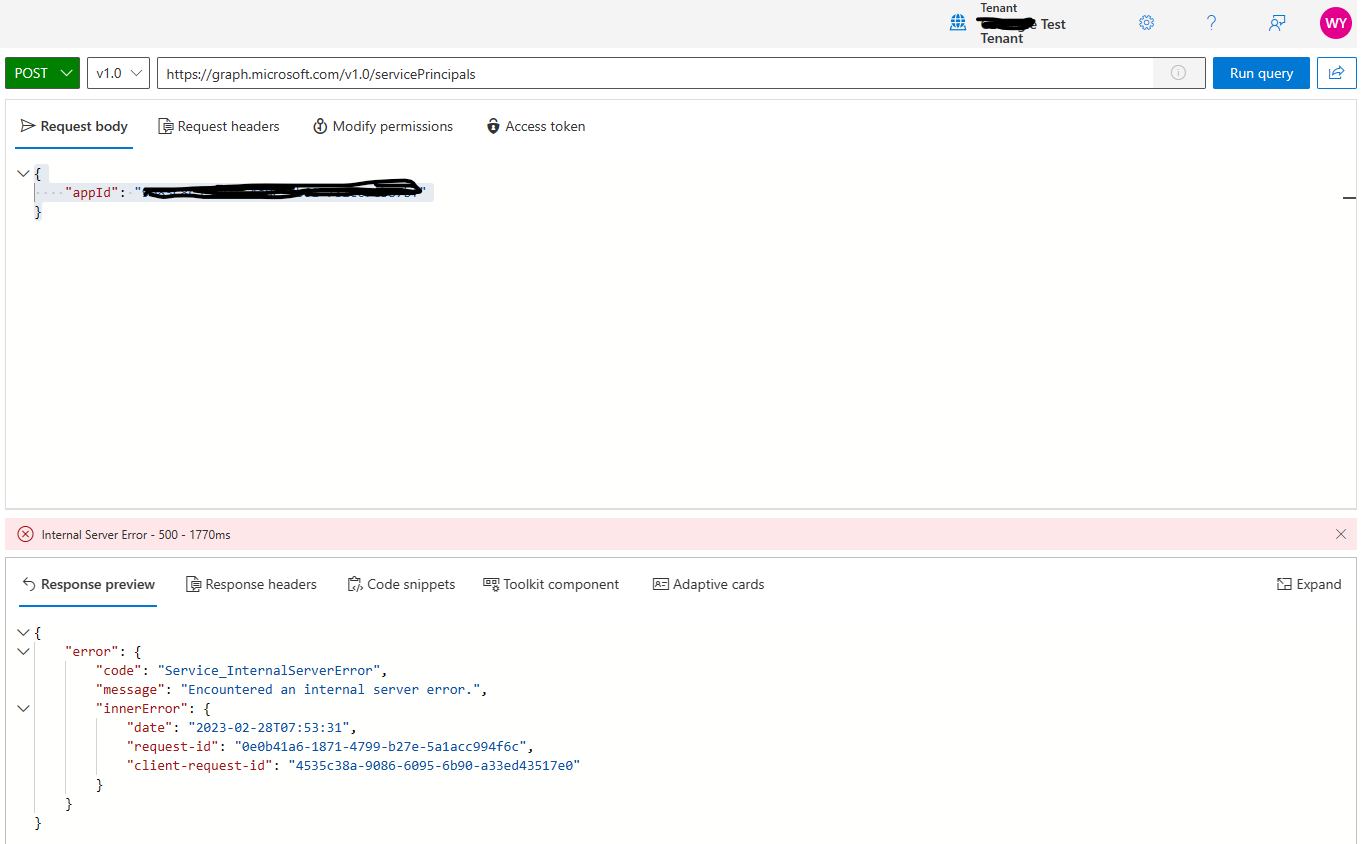1364x844 pixels.
Task: Click the Run query button
Action: 1260,72
